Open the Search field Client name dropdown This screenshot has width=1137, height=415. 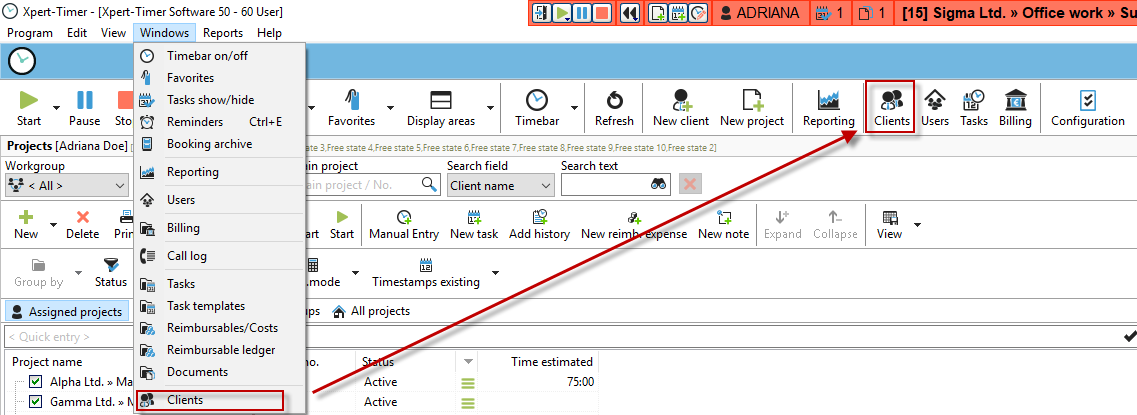point(545,185)
